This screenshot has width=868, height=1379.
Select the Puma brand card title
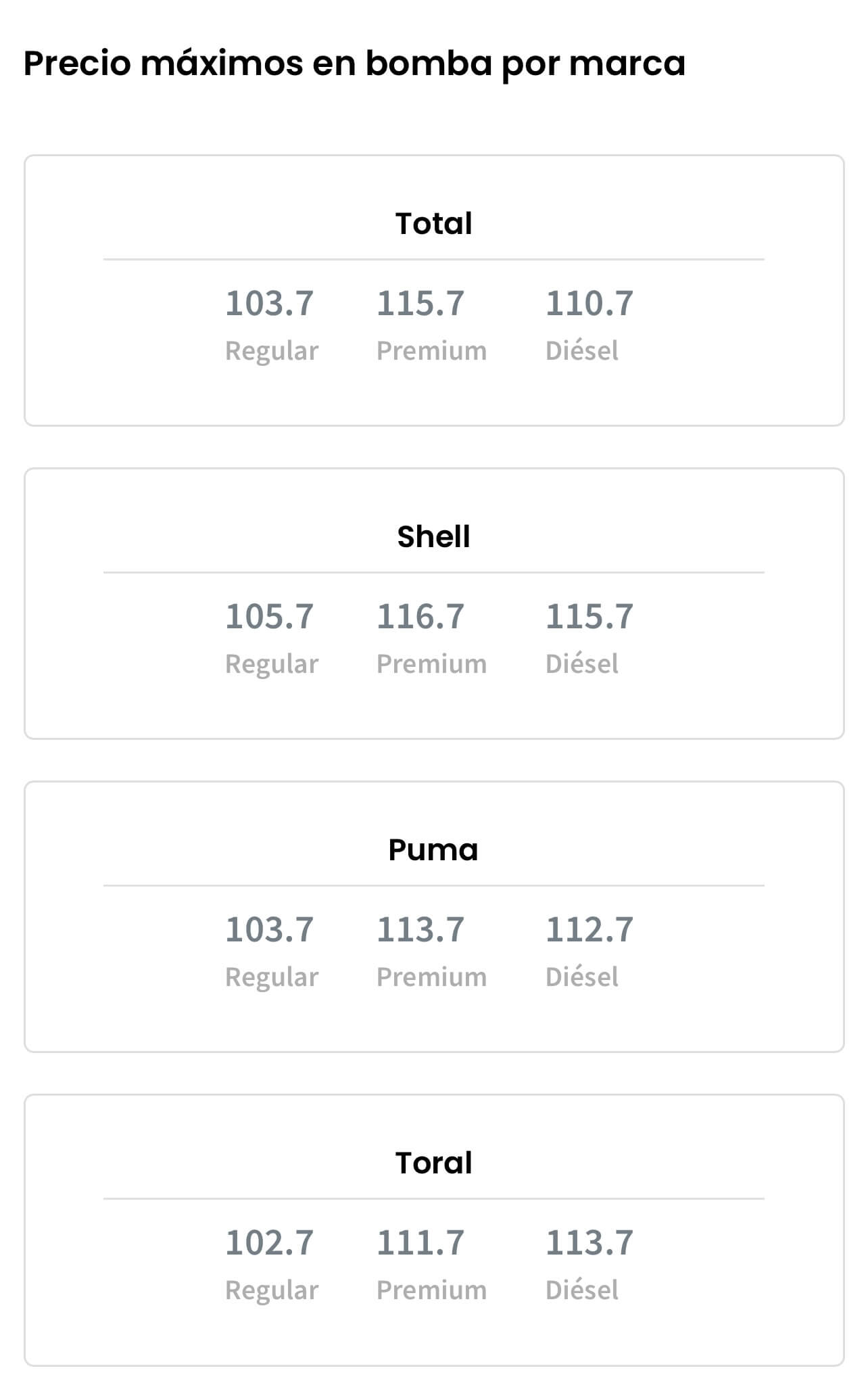(433, 849)
